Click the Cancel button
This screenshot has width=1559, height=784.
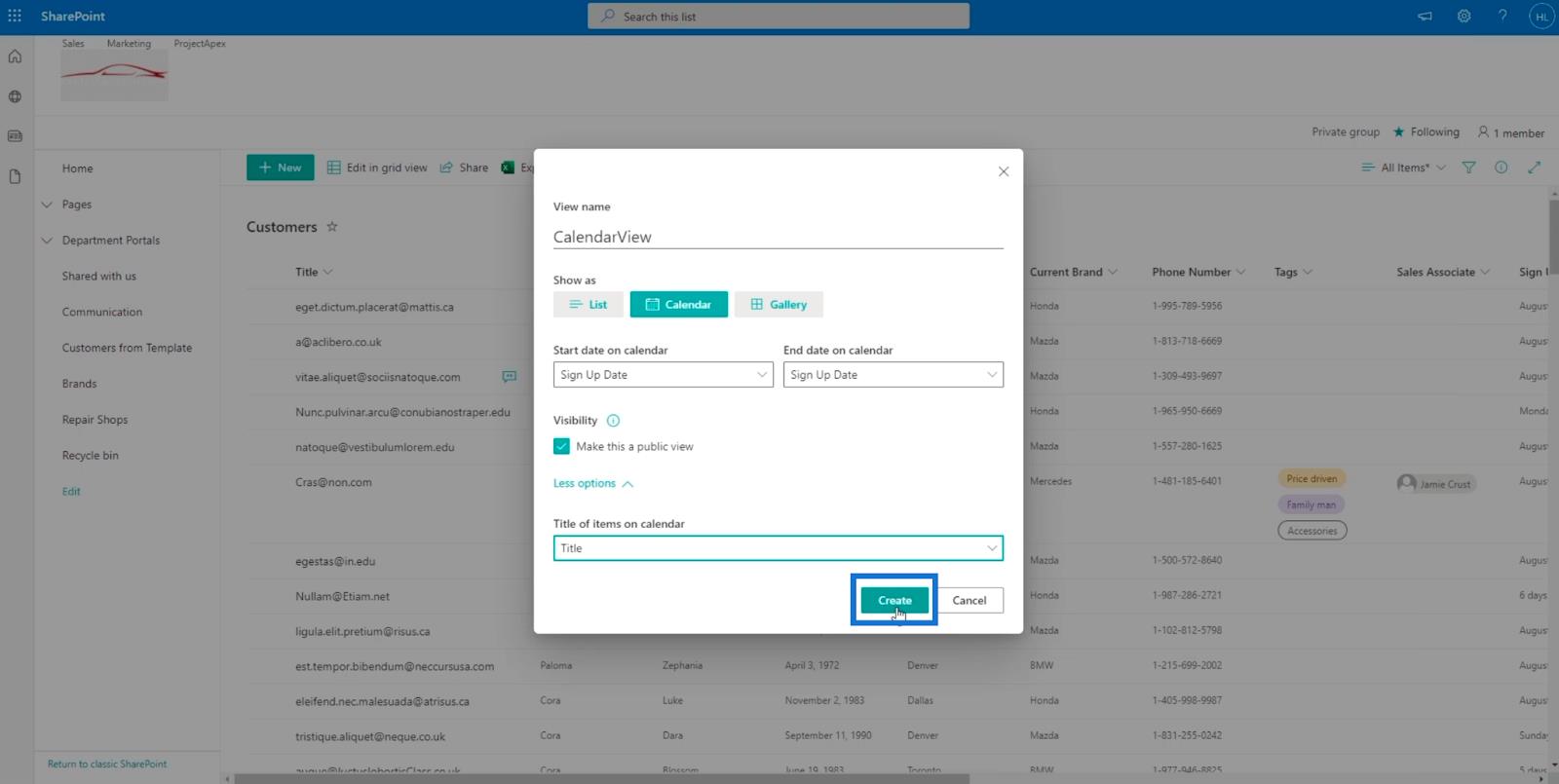970,600
